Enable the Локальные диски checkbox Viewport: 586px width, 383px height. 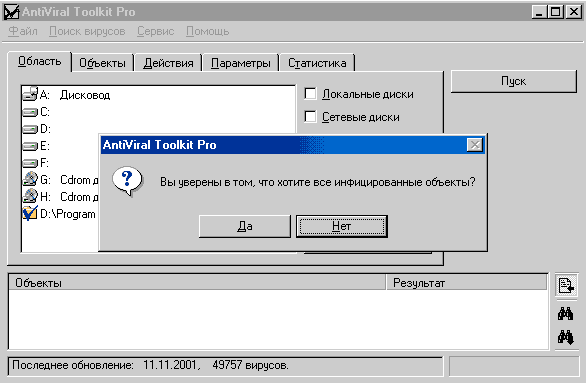click(x=310, y=94)
